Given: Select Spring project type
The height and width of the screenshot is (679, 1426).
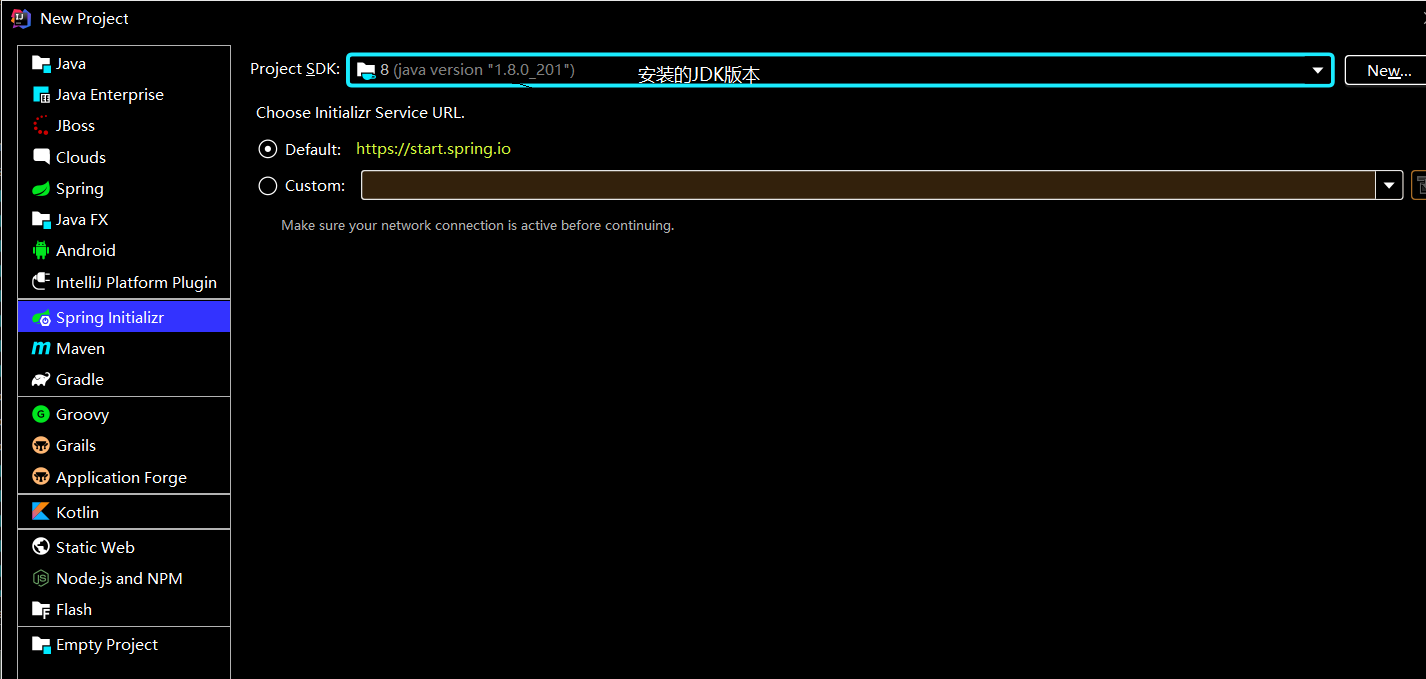Looking at the screenshot, I should click(x=124, y=189).
